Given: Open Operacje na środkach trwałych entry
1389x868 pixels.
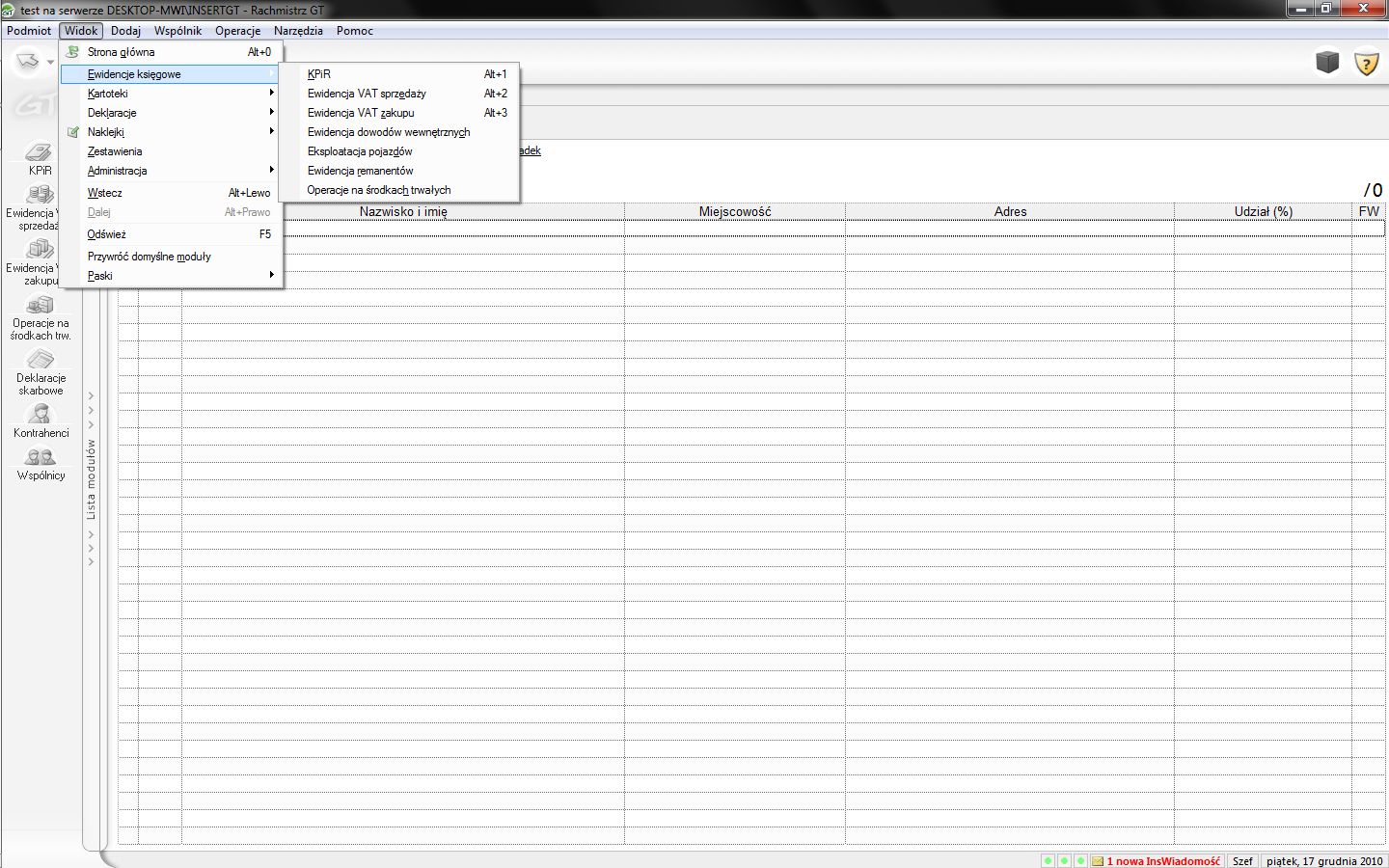Looking at the screenshot, I should pyautogui.click(x=399, y=190).
